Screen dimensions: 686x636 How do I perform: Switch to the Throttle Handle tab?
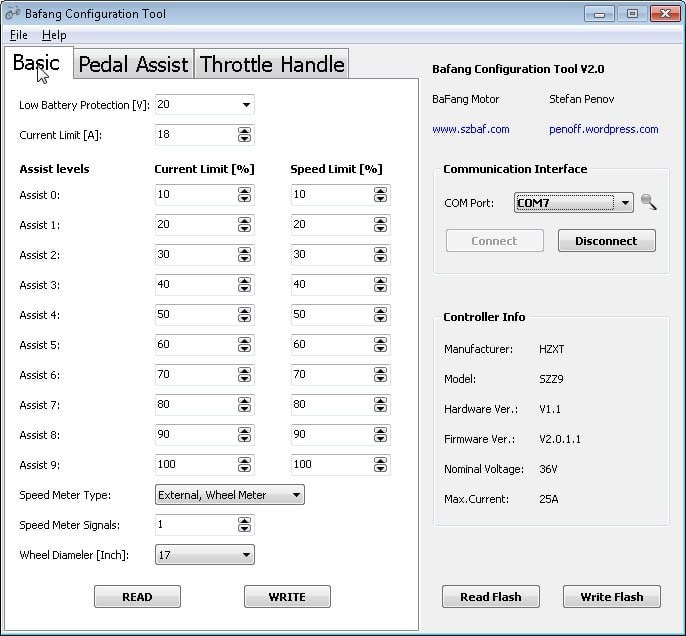tap(272, 64)
